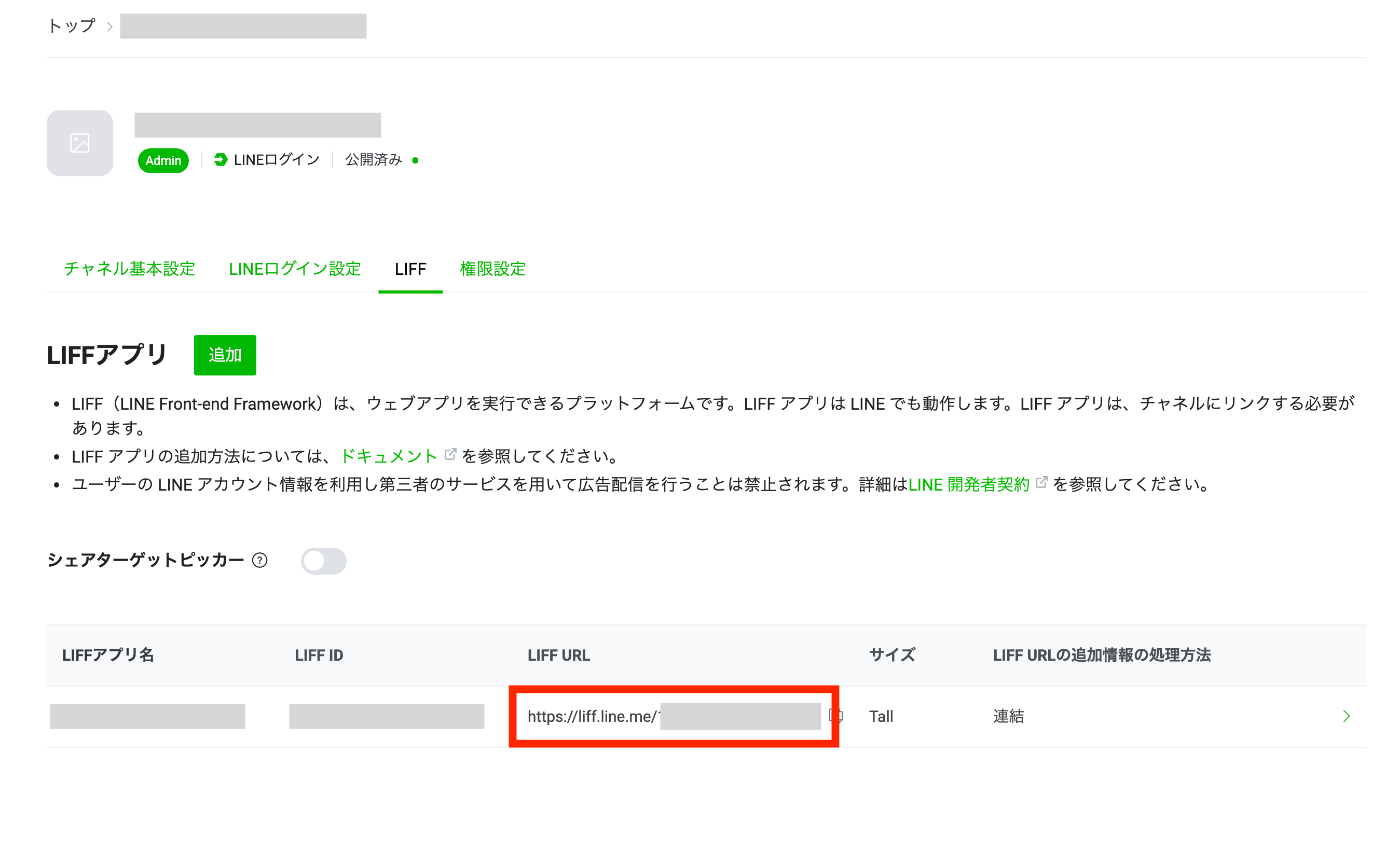This screenshot has width=1400, height=864.
Task: Click the https://liff.line.me/ URL text
Action: click(592, 716)
